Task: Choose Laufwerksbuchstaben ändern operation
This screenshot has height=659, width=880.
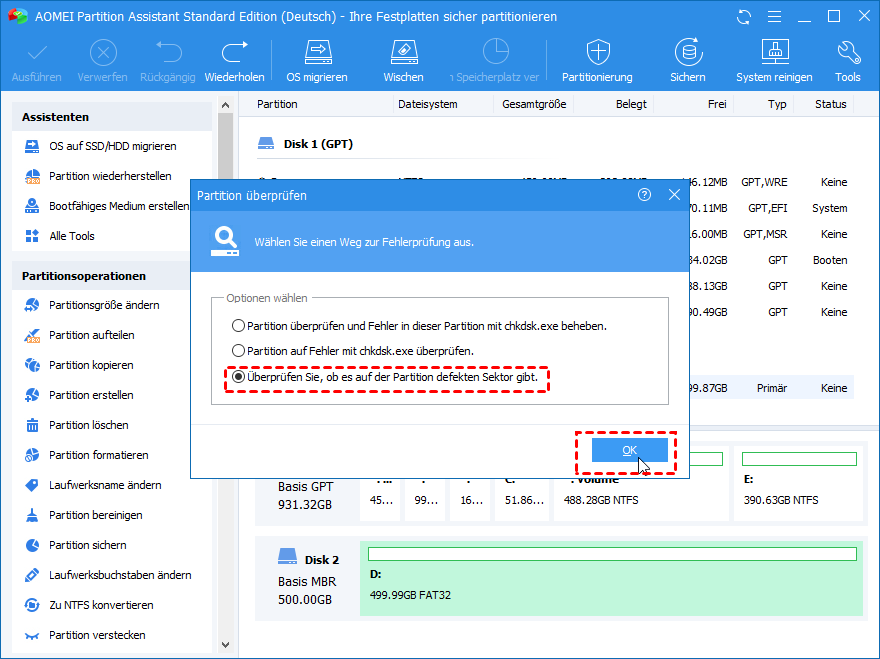Action: [x=108, y=575]
